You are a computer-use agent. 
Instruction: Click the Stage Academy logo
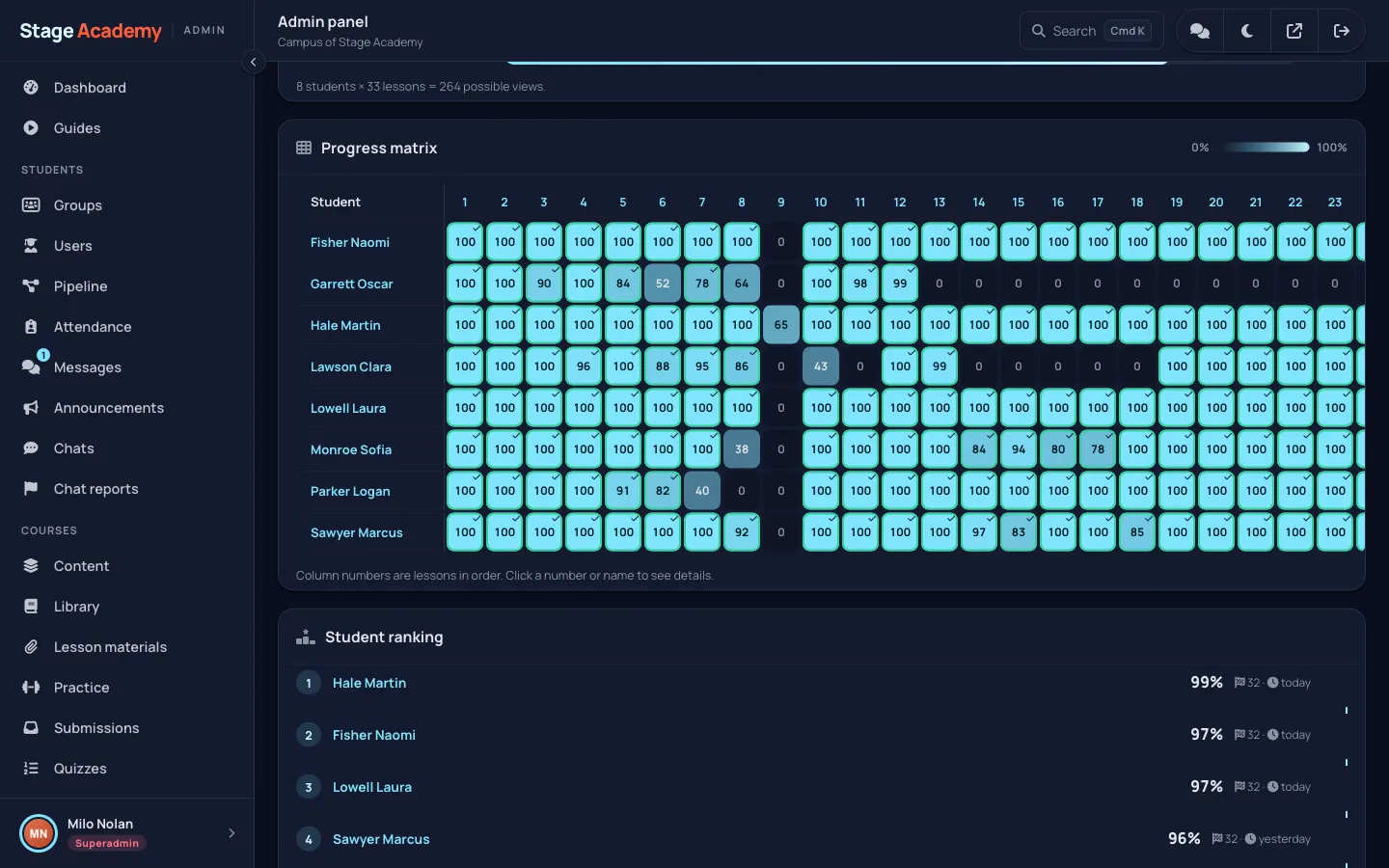tap(91, 31)
